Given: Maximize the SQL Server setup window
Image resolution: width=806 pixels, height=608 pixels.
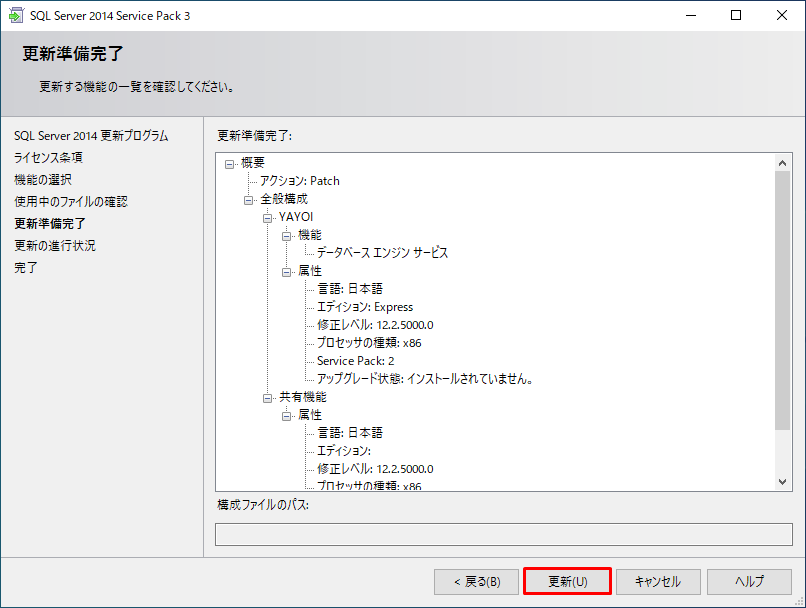Looking at the screenshot, I should click(736, 15).
